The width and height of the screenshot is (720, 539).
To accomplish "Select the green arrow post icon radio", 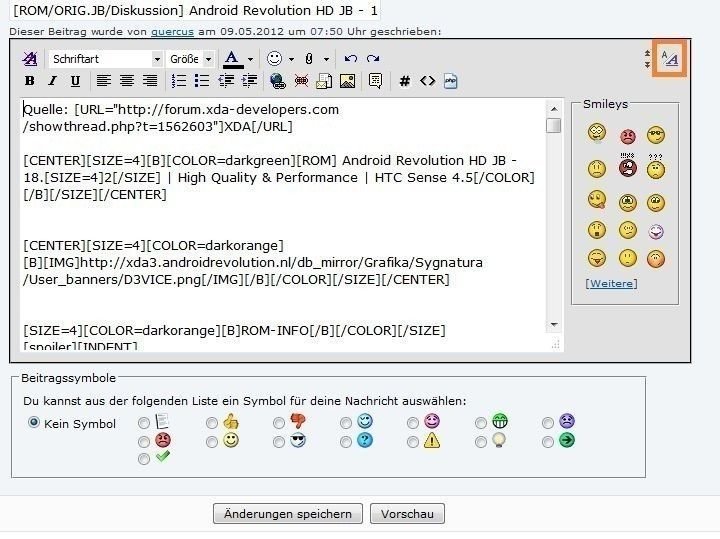I will [548, 442].
